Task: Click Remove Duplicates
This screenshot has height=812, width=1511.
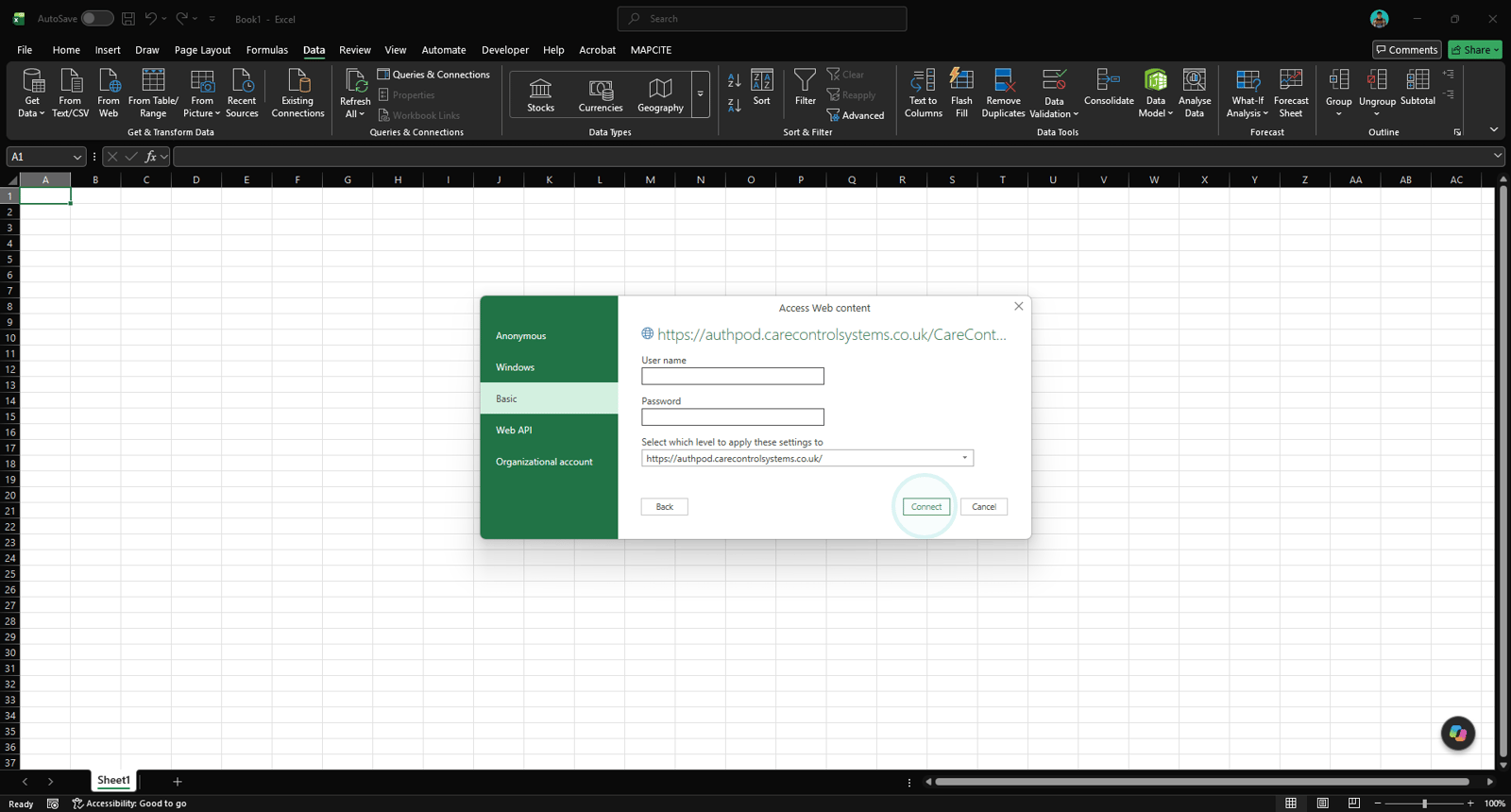Action: [x=1003, y=93]
